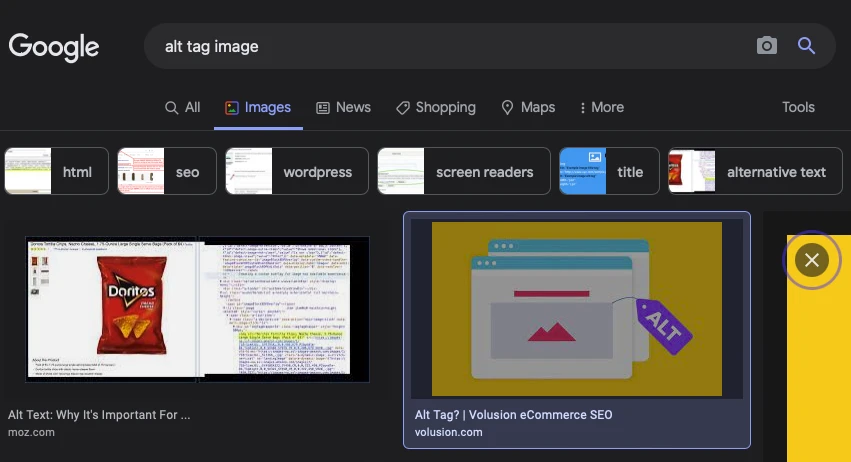Expand the More menu

pyautogui.click(x=602, y=107)
